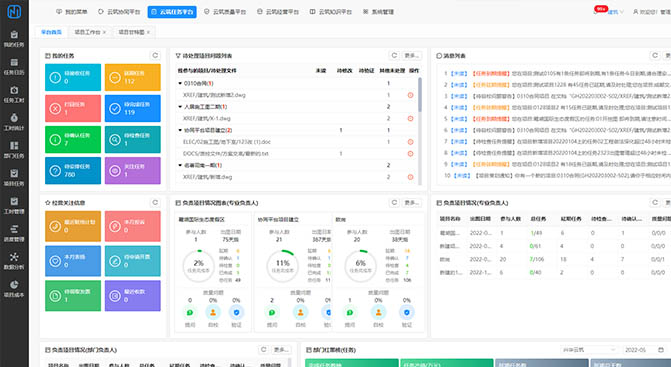Collapse the 0310 project tree row
Screen dimensions: 671x367
(180, 83)
